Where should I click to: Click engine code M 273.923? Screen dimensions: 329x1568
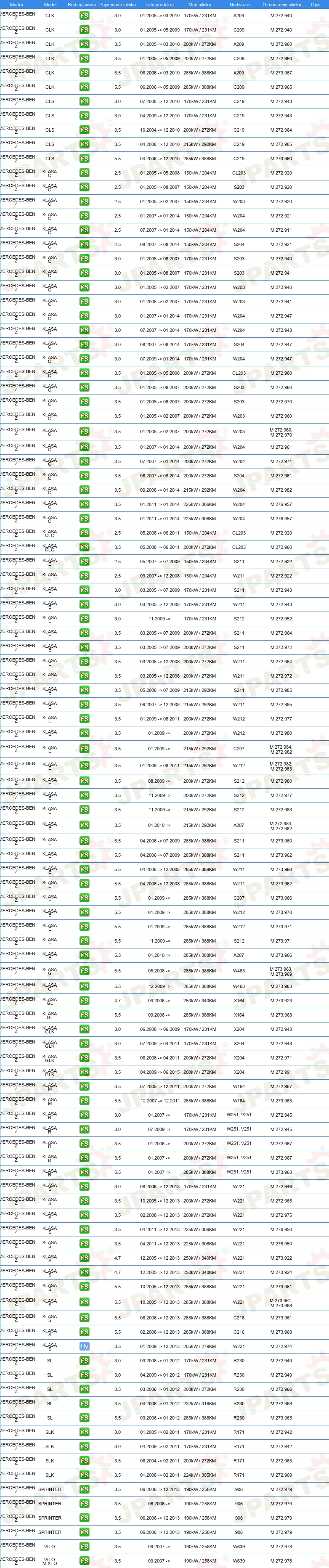click(281, 1001)
